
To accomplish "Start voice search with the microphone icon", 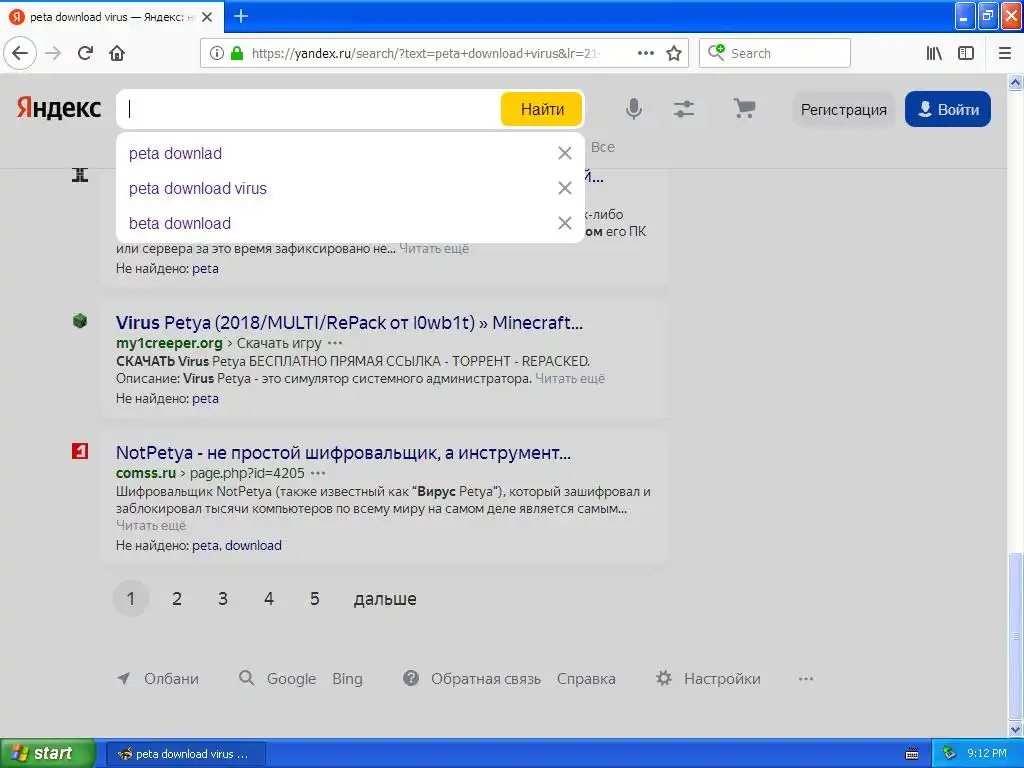I will 633,108.
